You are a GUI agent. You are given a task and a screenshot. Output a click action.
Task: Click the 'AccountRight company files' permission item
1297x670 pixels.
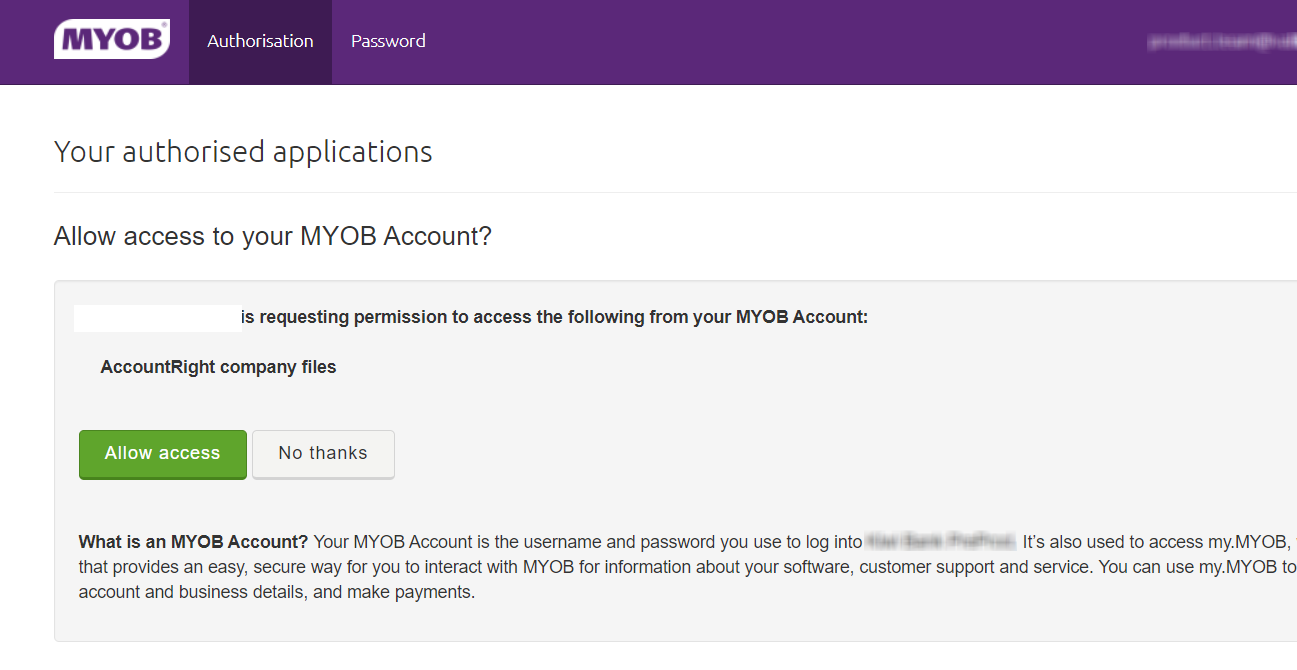(218, 367)
